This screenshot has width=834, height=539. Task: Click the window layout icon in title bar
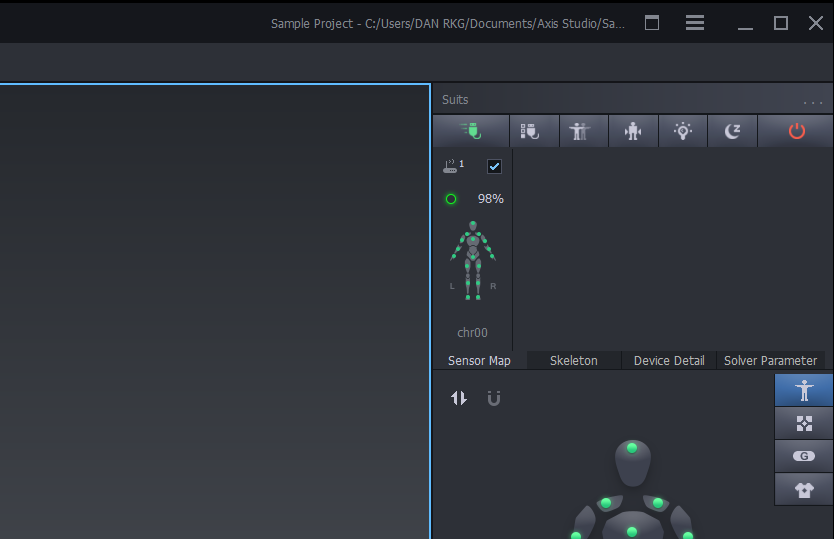coord(652,23)
